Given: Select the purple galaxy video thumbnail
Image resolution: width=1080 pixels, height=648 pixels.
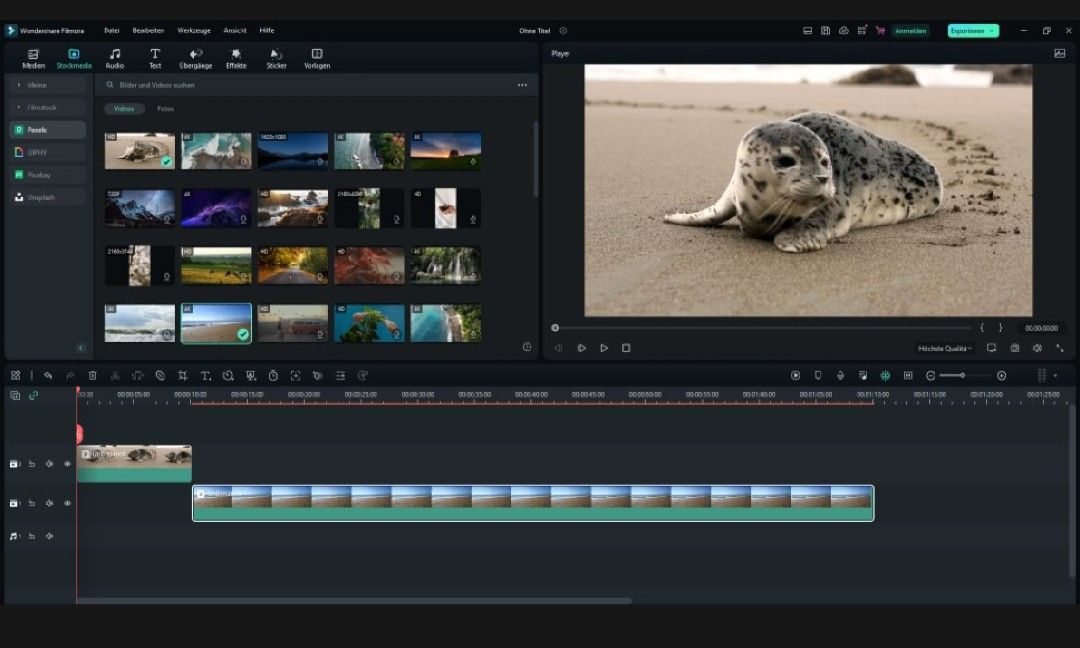Looking at the screenshot, I should tap(216, 208).
